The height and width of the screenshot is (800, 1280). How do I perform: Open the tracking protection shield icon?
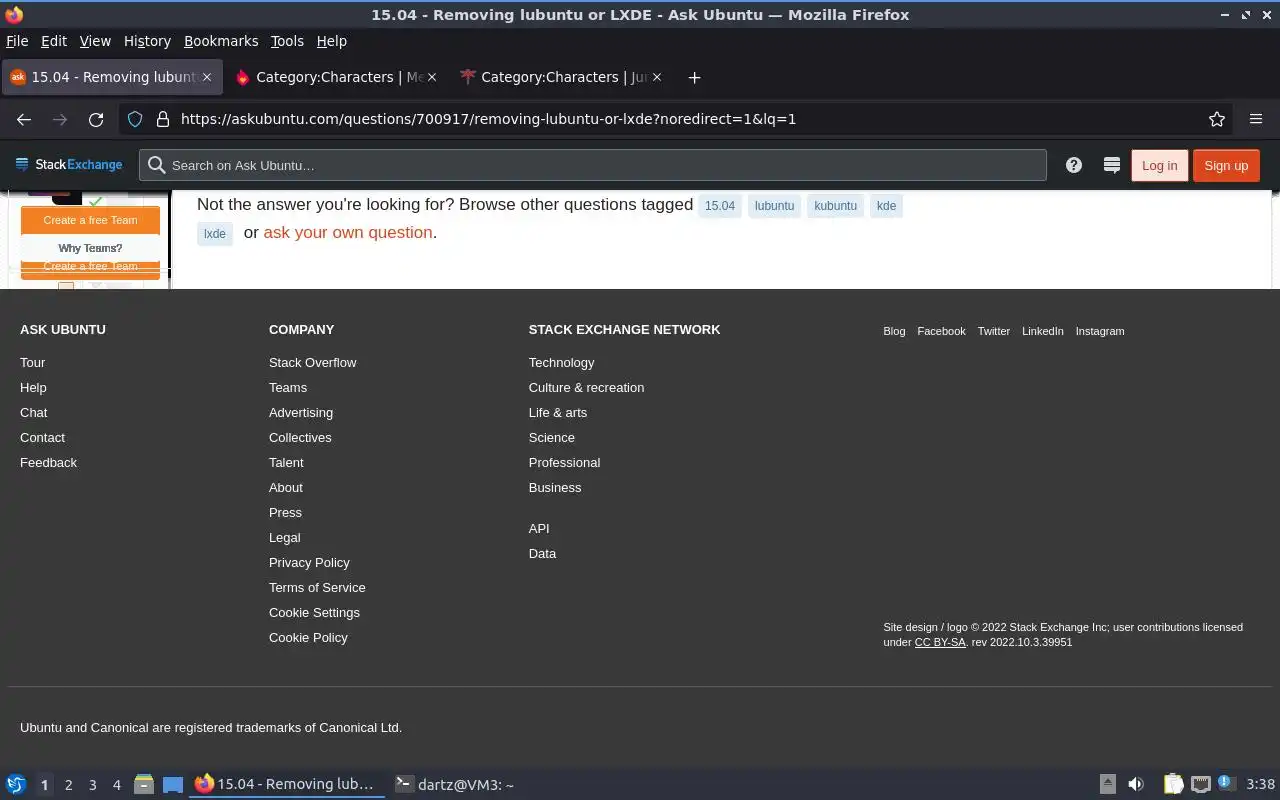point(135,119)
